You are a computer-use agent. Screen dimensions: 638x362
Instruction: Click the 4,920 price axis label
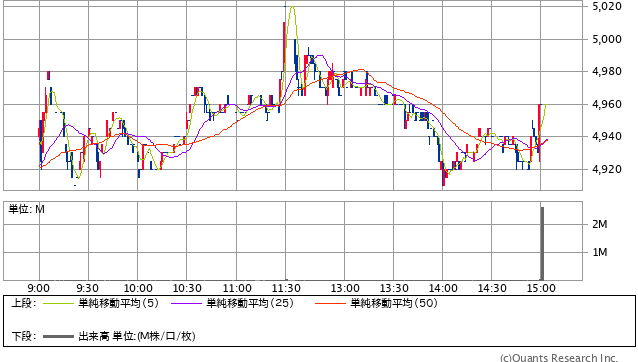607,169
